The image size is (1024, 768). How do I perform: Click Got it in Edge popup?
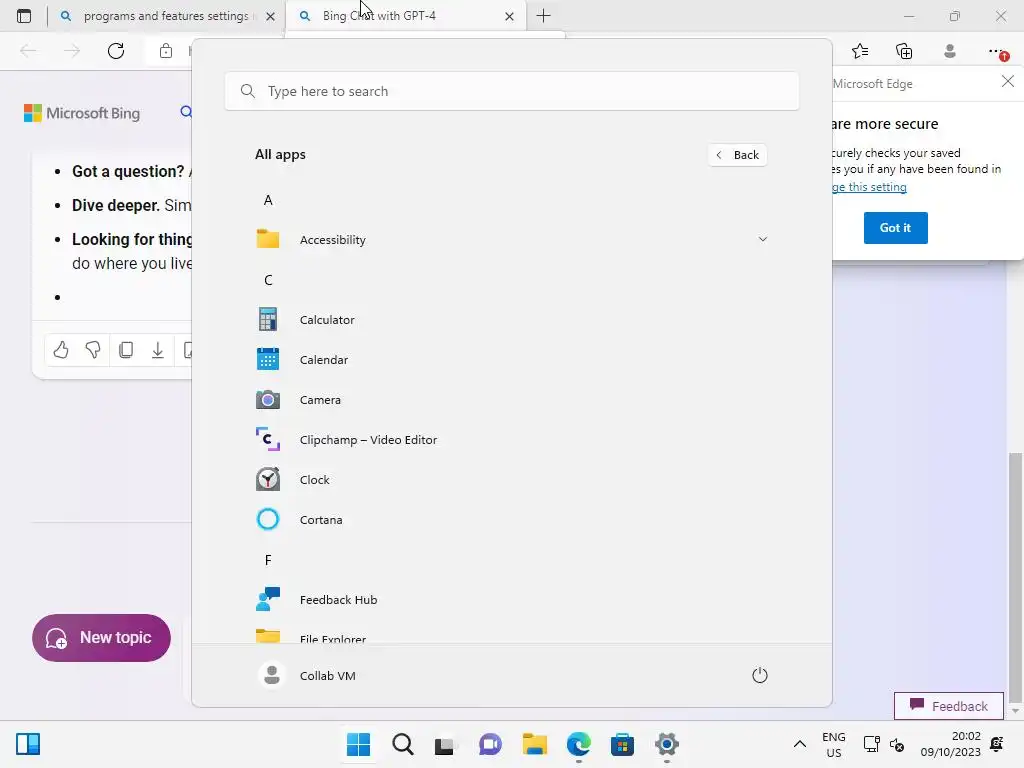click(895, 228)
